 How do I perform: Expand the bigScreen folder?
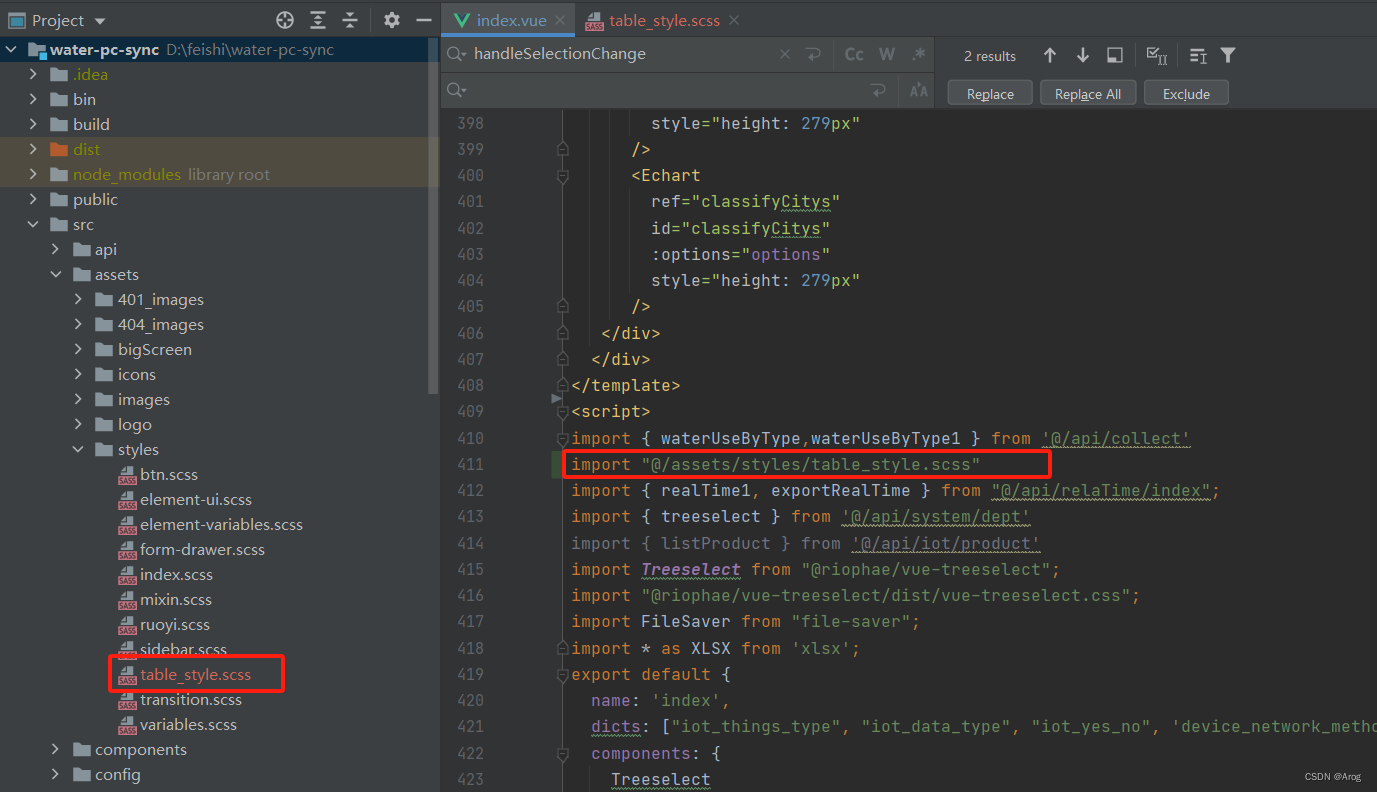(x=78, y=349)
